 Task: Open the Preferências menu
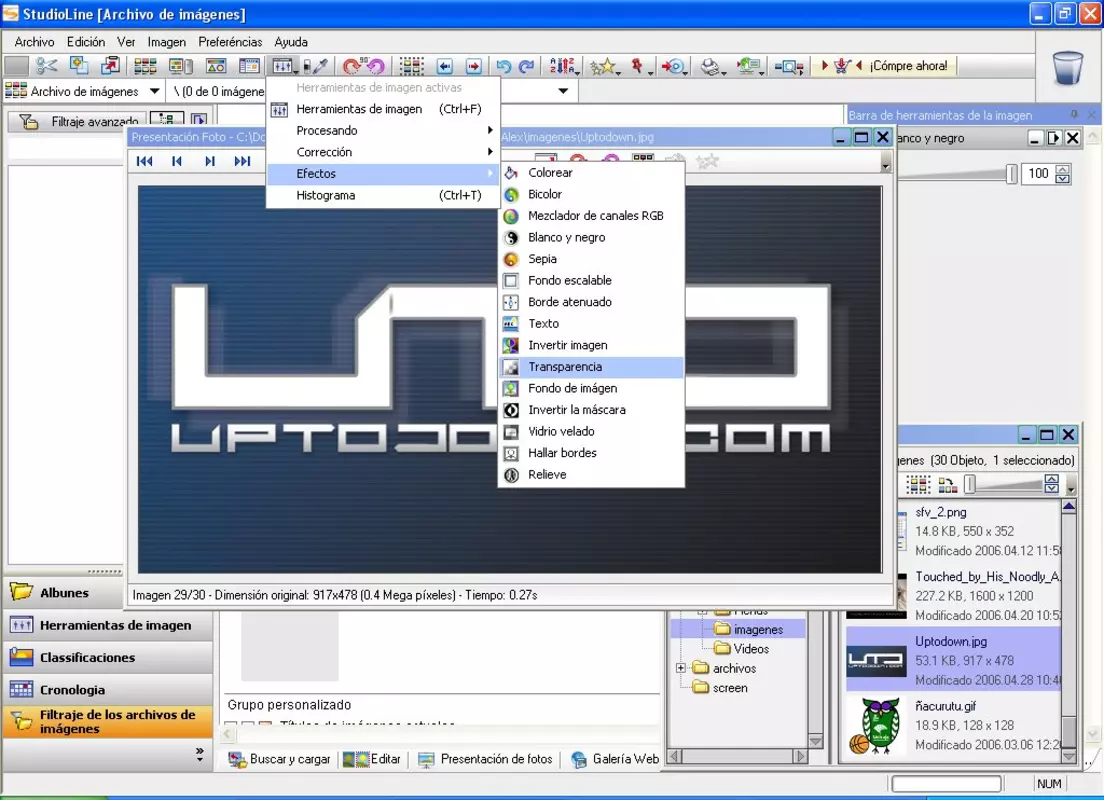tap(230, 42)
